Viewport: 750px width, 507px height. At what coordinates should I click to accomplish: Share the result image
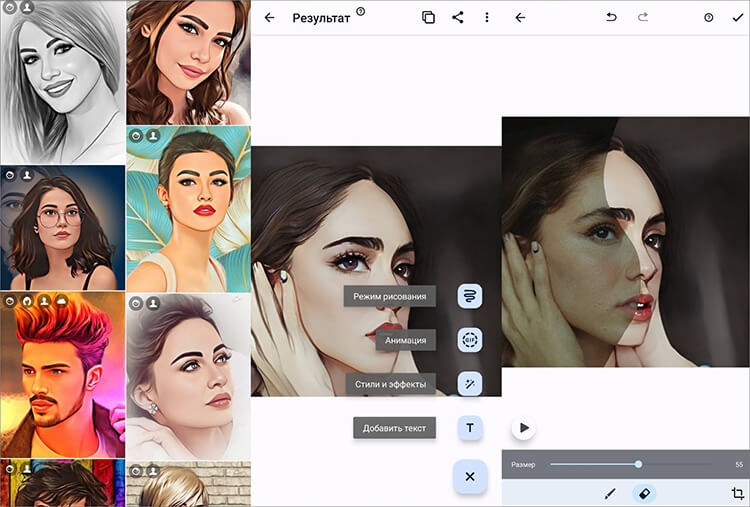coord(458,18)
